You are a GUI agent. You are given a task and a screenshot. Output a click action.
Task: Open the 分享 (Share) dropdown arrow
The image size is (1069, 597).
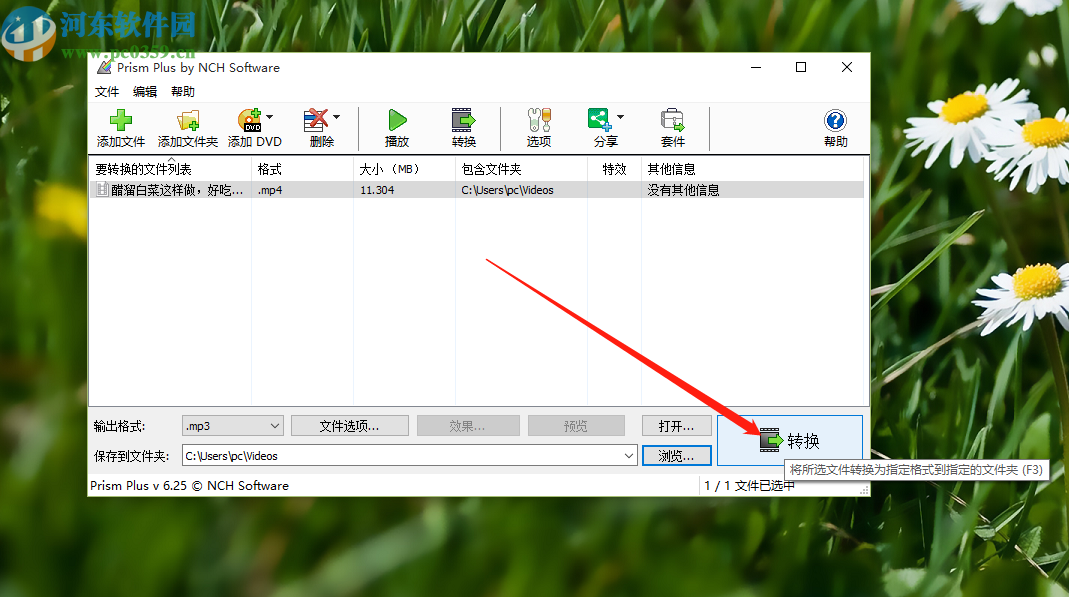coord(619,118)
